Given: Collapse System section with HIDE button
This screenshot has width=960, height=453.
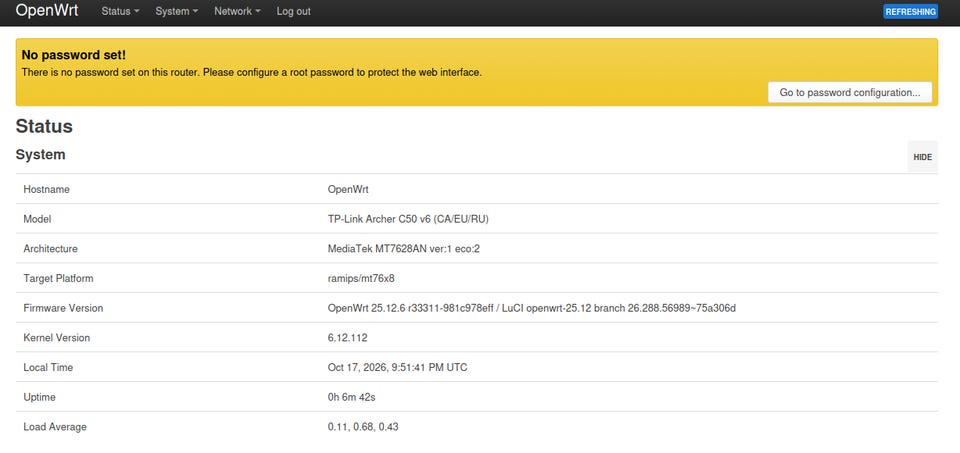Looking at the screenshot, I should click(922, 157).
